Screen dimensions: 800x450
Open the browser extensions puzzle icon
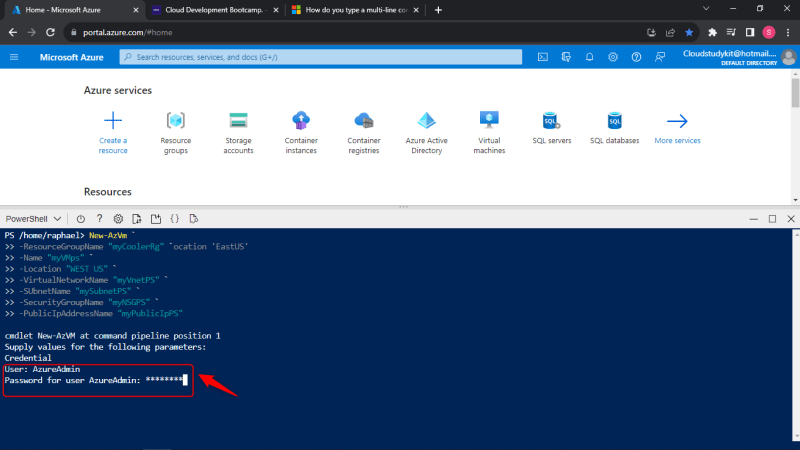click(712, 32)
